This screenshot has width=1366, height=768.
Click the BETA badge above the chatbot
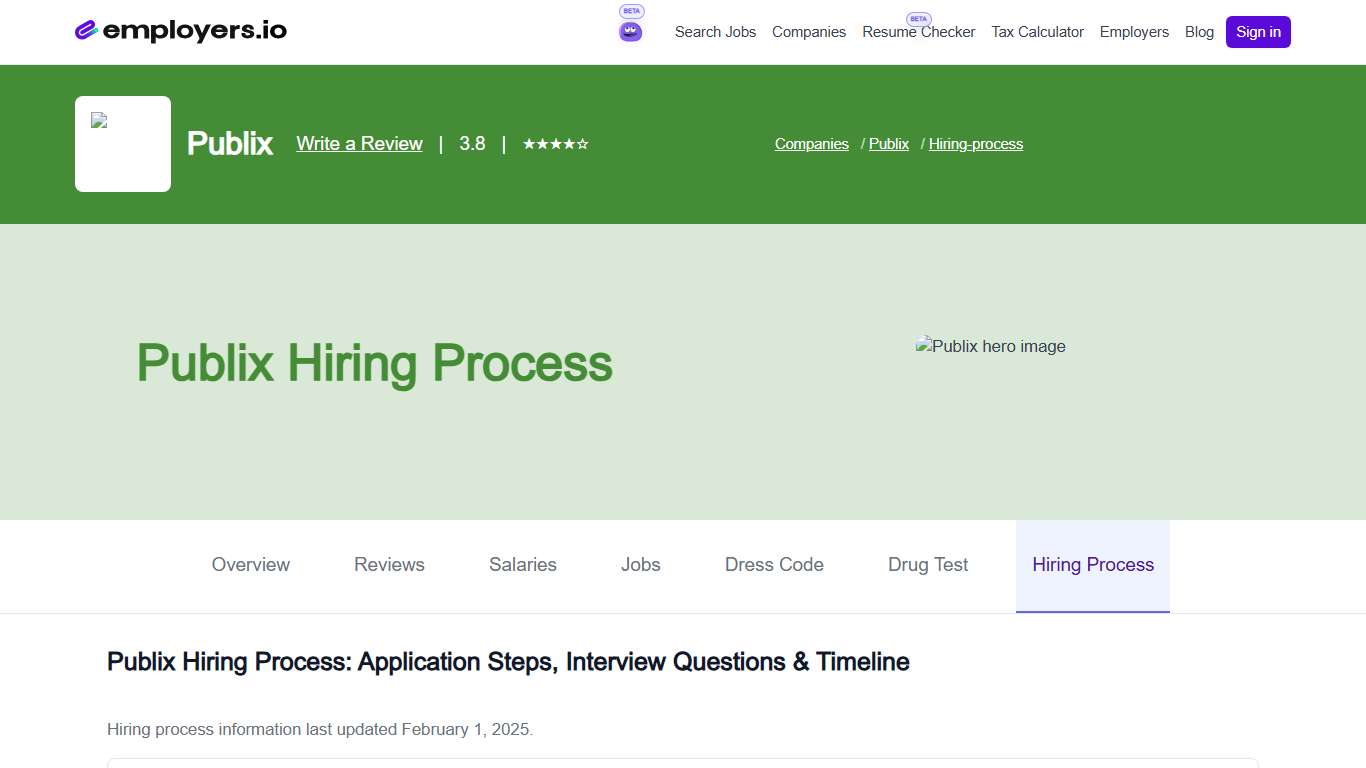(x=630, y=10)
